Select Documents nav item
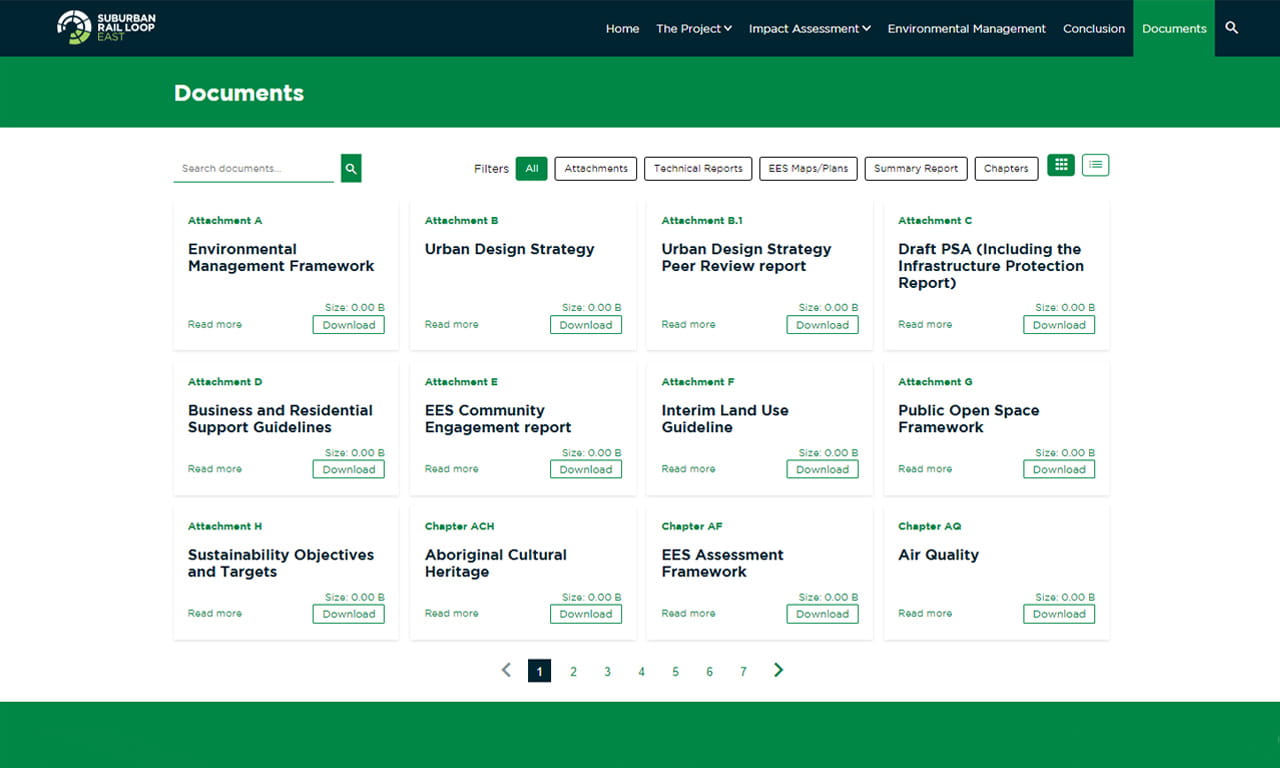This screenshot has width=1280, height=768. pos(1174,28)
